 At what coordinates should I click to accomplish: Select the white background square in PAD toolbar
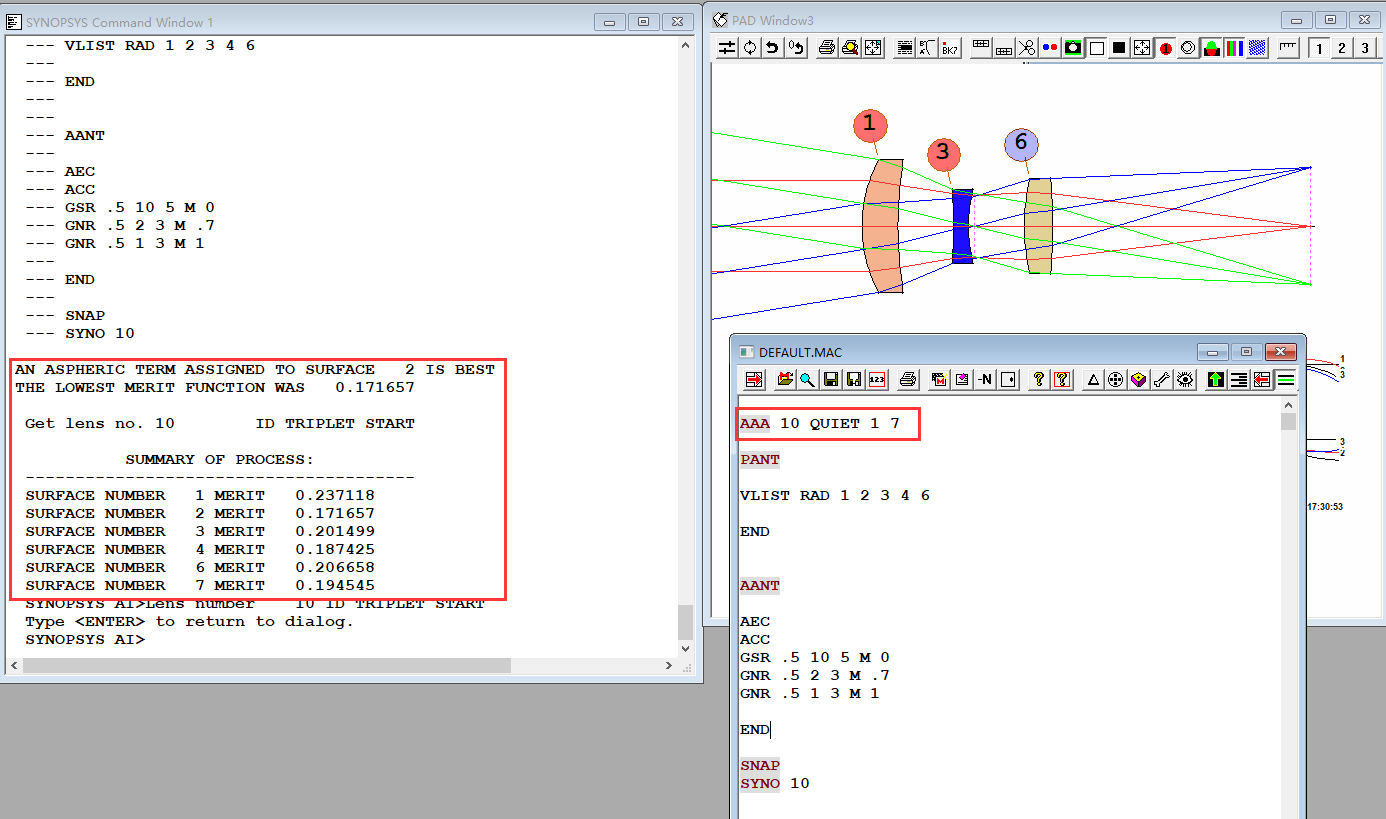1096,48
